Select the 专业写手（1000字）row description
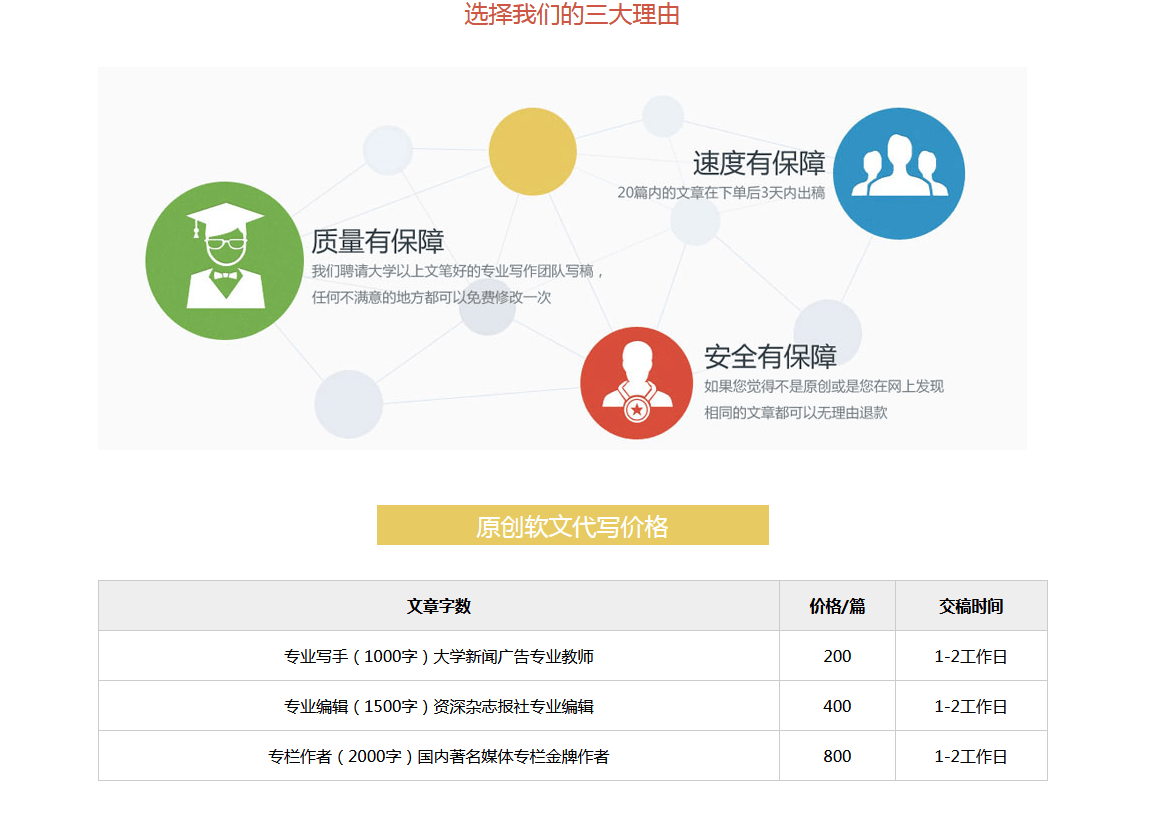Screen dimensions: 1171x813 click(439, 656)
